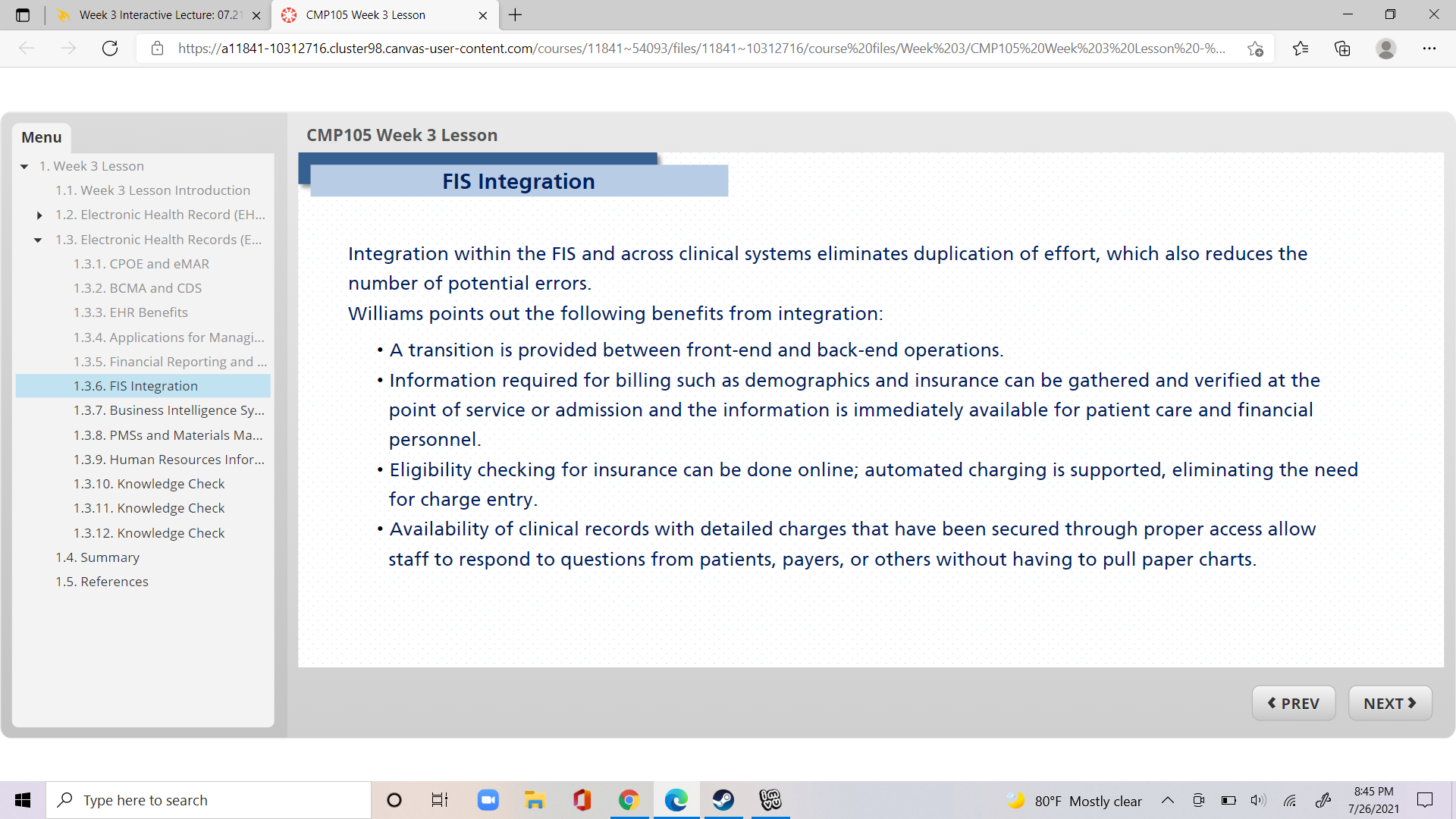Screen dimensions: 1456x819
Task: Refresh the current browser page
Action: 110,49
